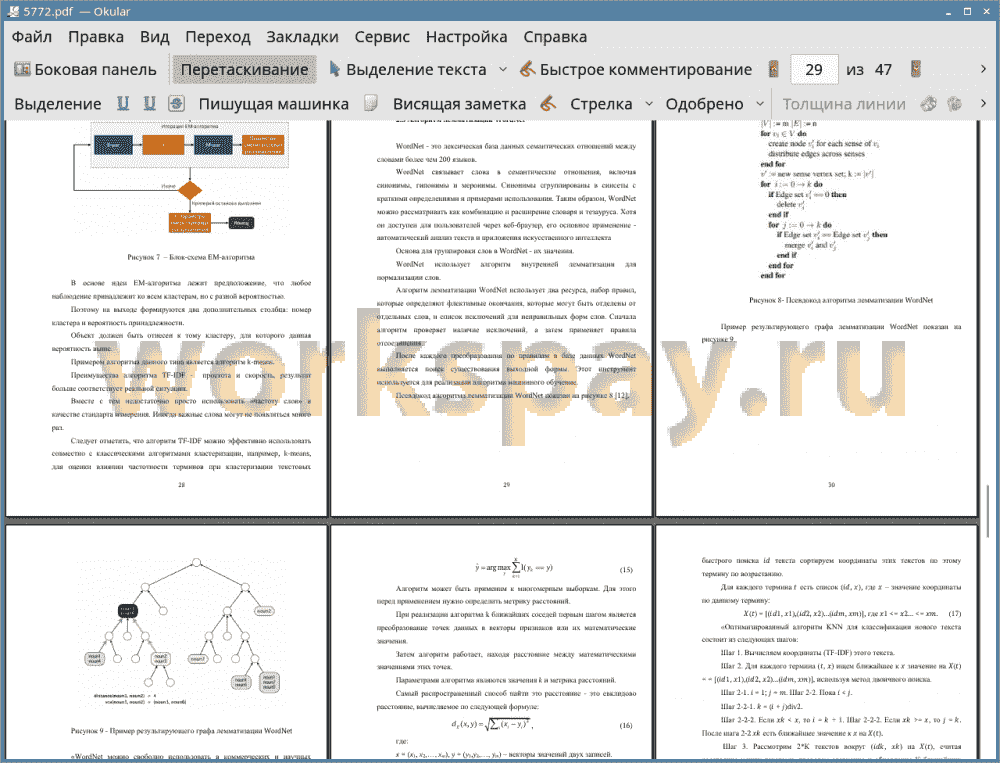Click the page with WordNet graph tree figure
The image size is (1000, 763).
(166, 642)
